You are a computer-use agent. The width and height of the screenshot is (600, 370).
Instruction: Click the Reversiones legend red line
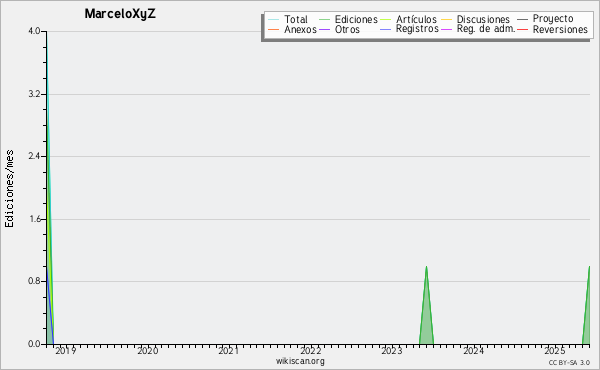(x=522, y=29)
